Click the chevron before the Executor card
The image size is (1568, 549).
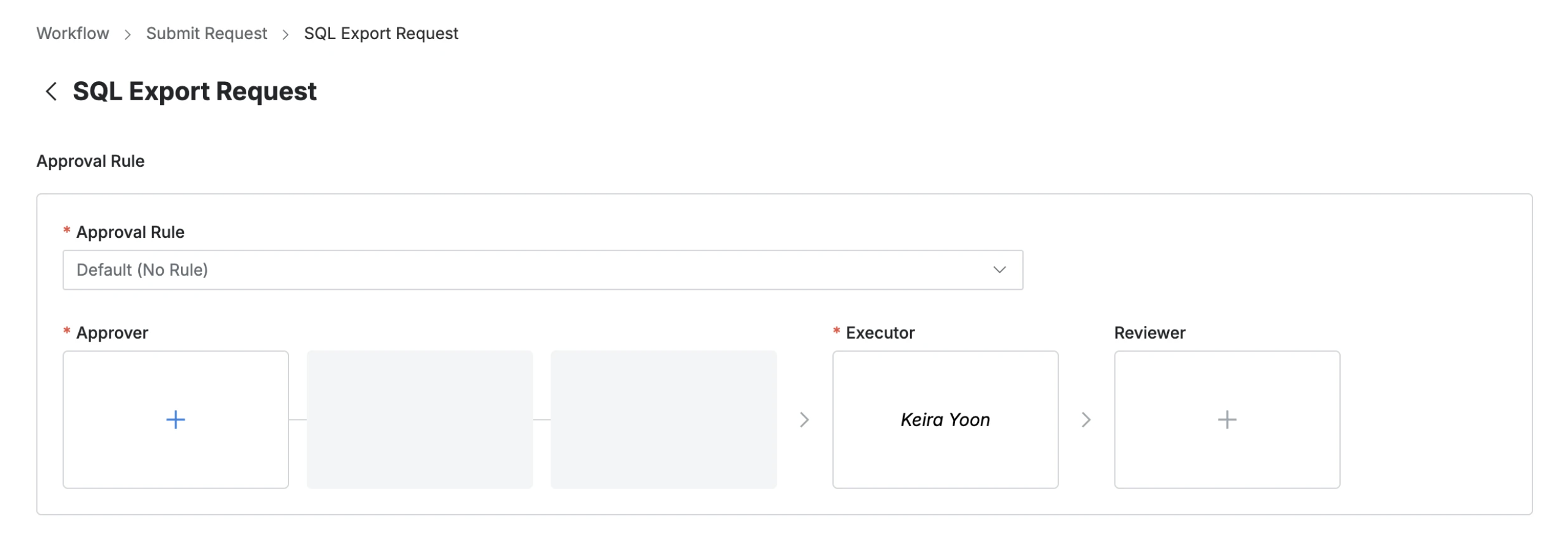(805, 419)
